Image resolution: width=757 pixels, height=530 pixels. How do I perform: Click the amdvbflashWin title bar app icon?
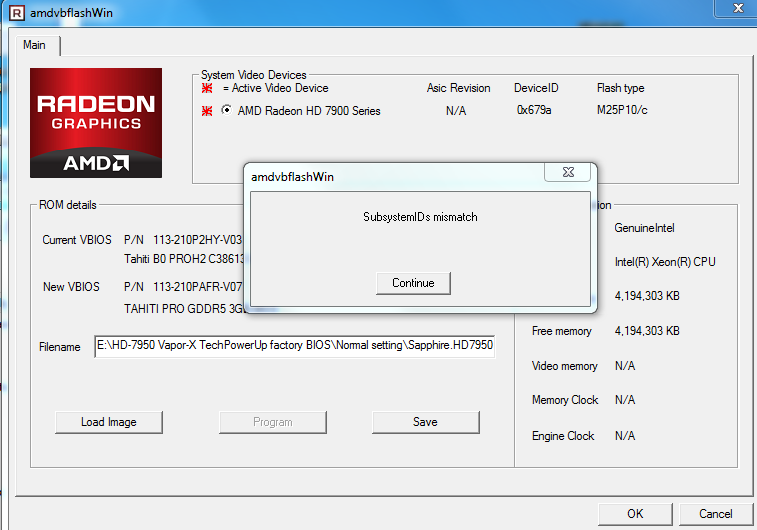[16, 13]
